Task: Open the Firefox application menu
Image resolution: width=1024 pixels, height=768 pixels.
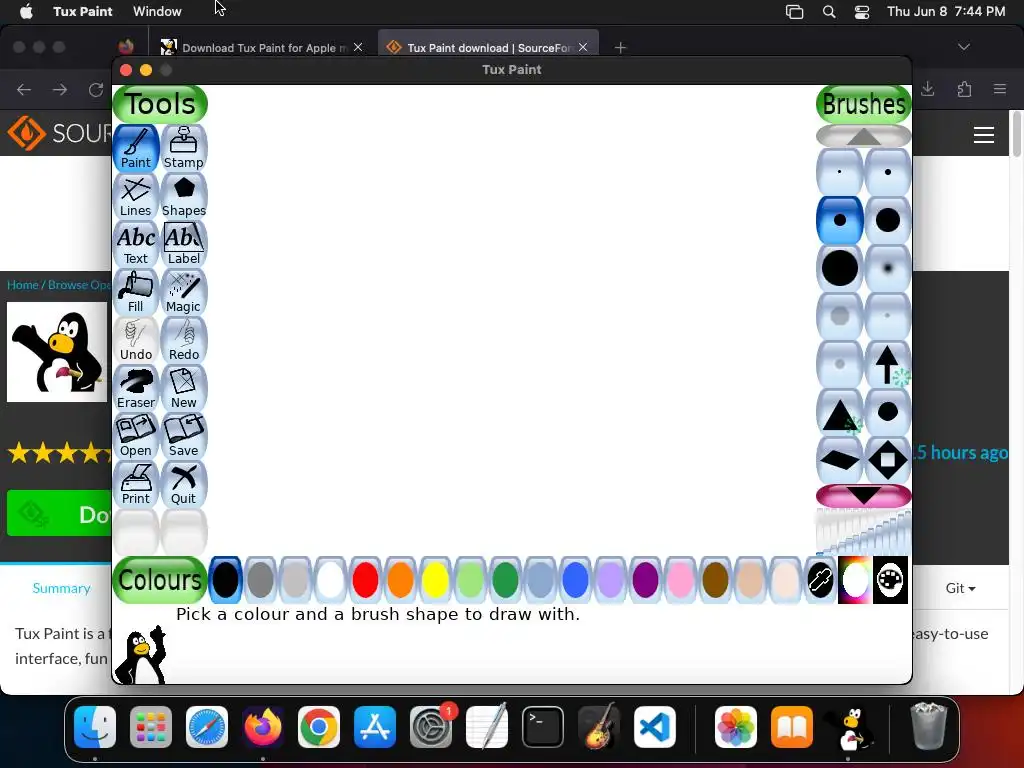Action: pos(1000,89)
